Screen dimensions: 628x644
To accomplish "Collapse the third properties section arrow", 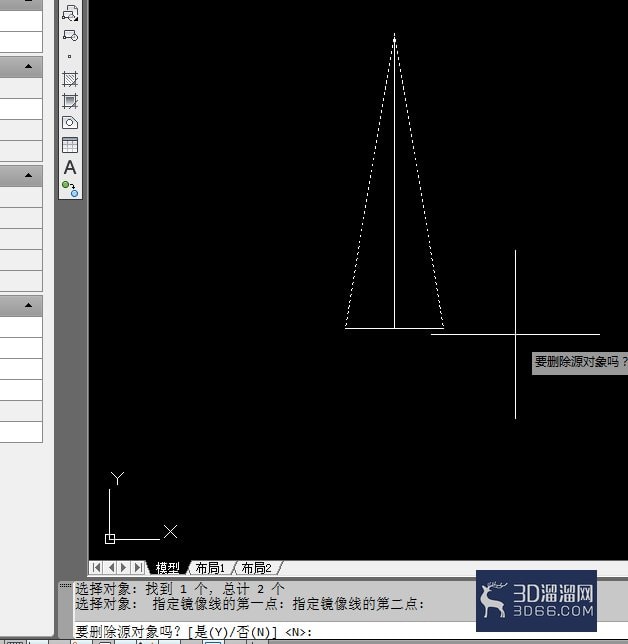I will coord(28,305).
